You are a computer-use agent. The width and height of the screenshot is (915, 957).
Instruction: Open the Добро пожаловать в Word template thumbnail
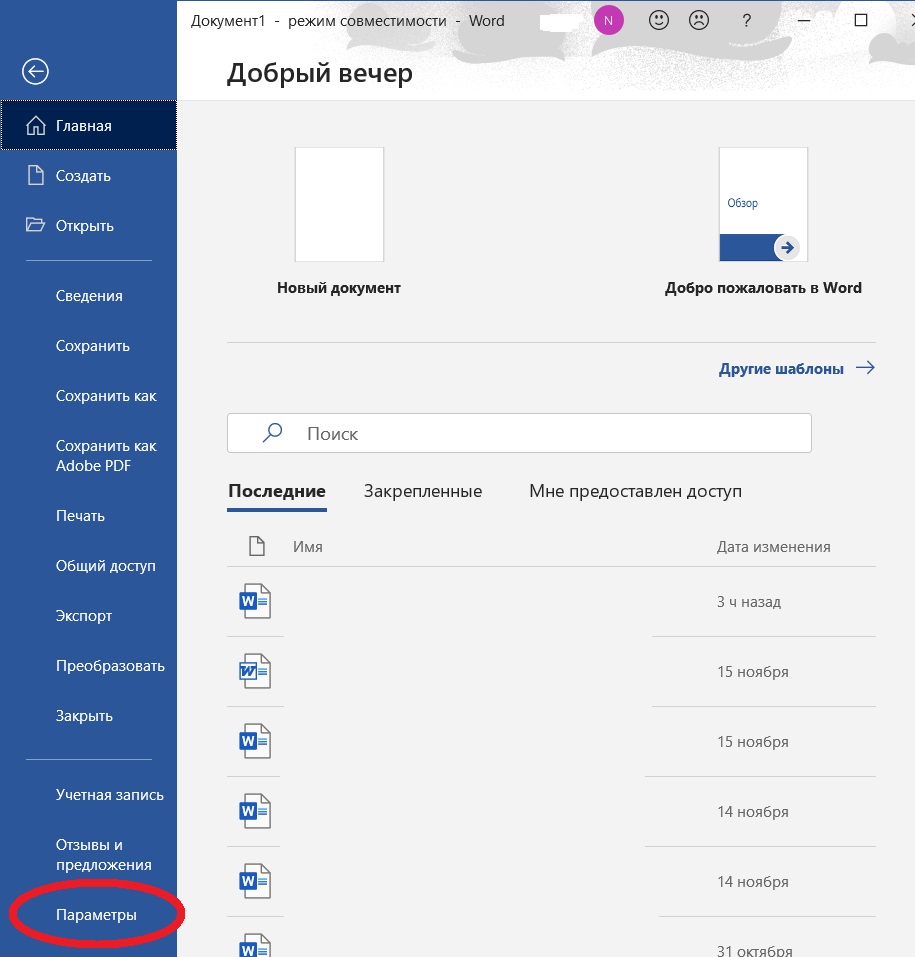[763, 204]
